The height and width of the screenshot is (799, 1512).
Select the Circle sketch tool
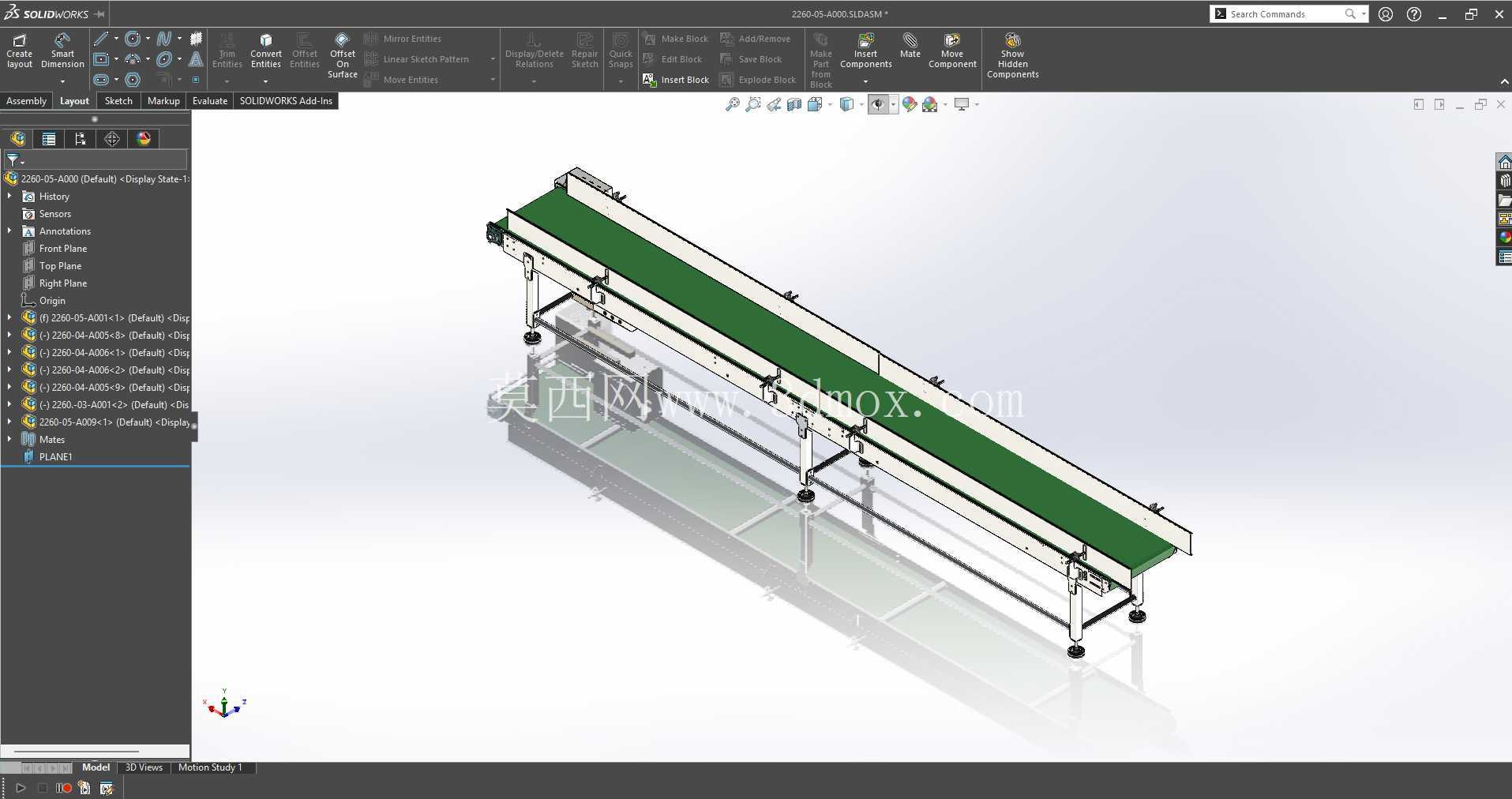(x=133, y=39)
